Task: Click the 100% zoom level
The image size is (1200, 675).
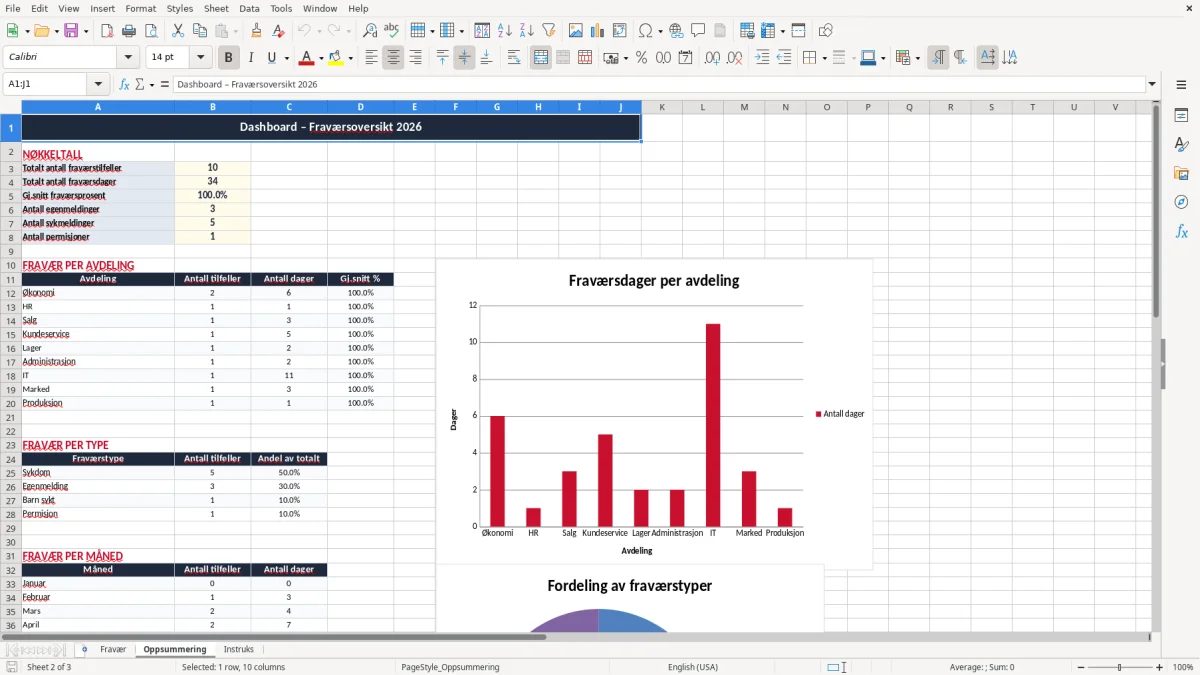Action: pos(1183,667)
